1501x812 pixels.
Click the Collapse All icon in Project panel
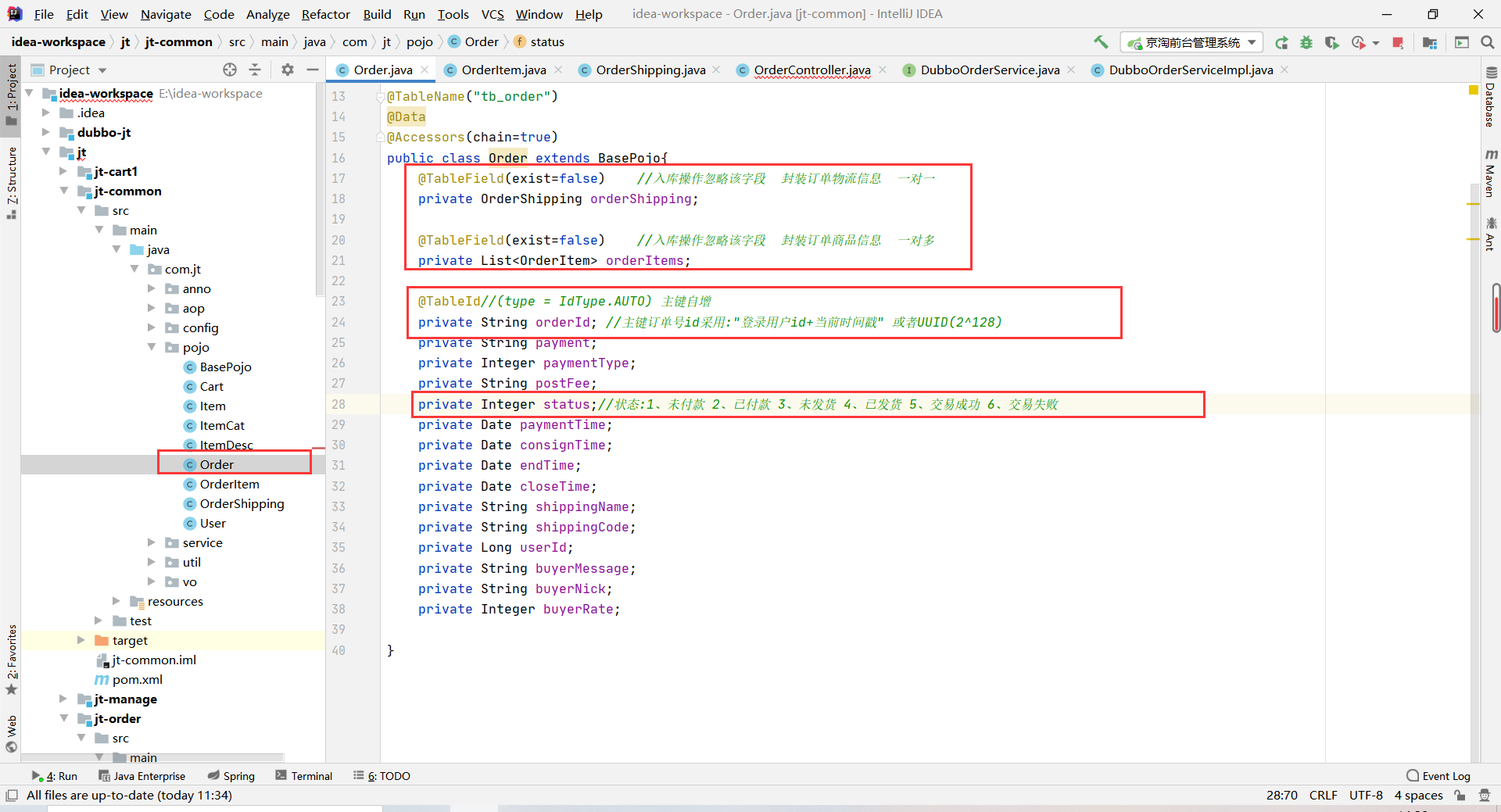click(x=255, y=70)
